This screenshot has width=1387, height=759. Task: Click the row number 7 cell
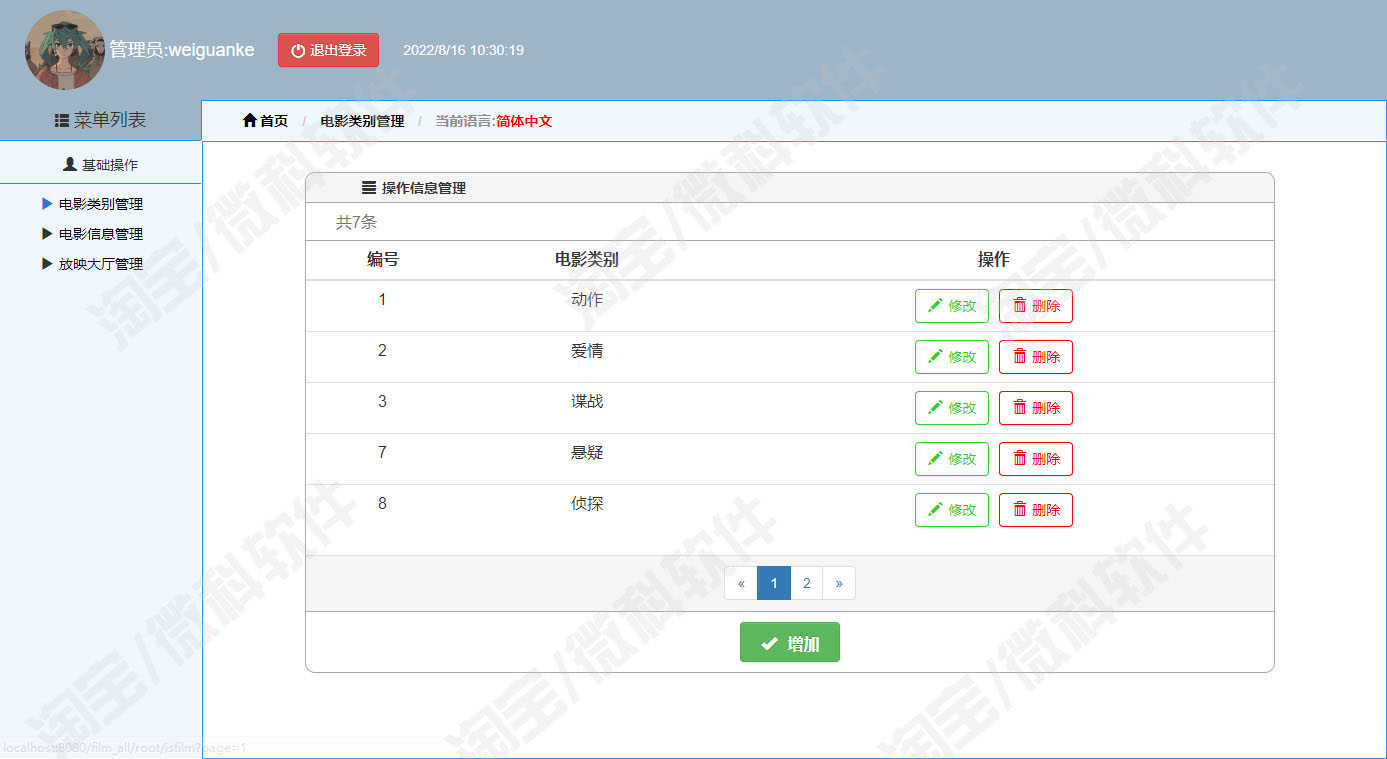(x=382, y=453)
